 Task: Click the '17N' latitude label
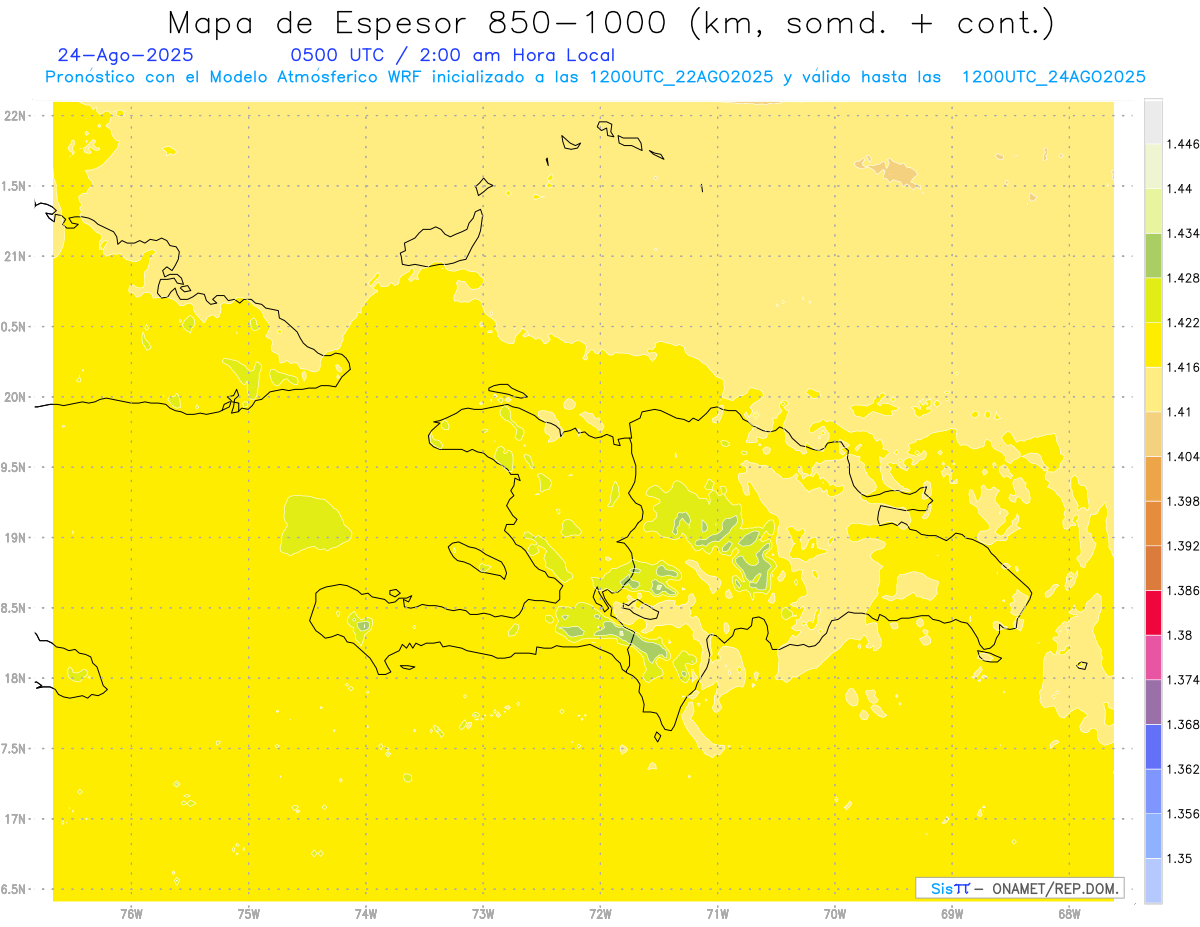pos(16,820)
